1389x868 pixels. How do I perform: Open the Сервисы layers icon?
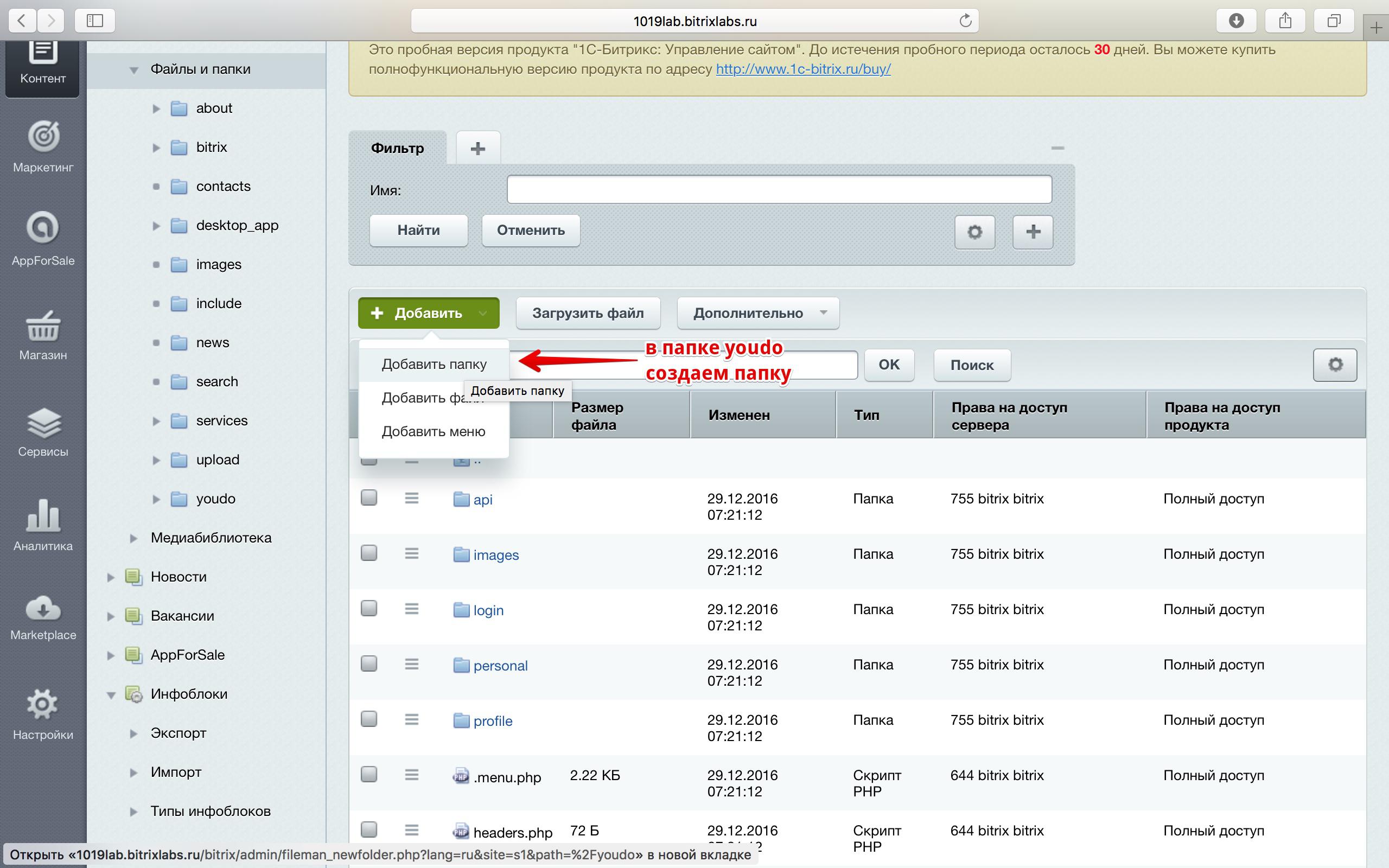tap(43, 422)
